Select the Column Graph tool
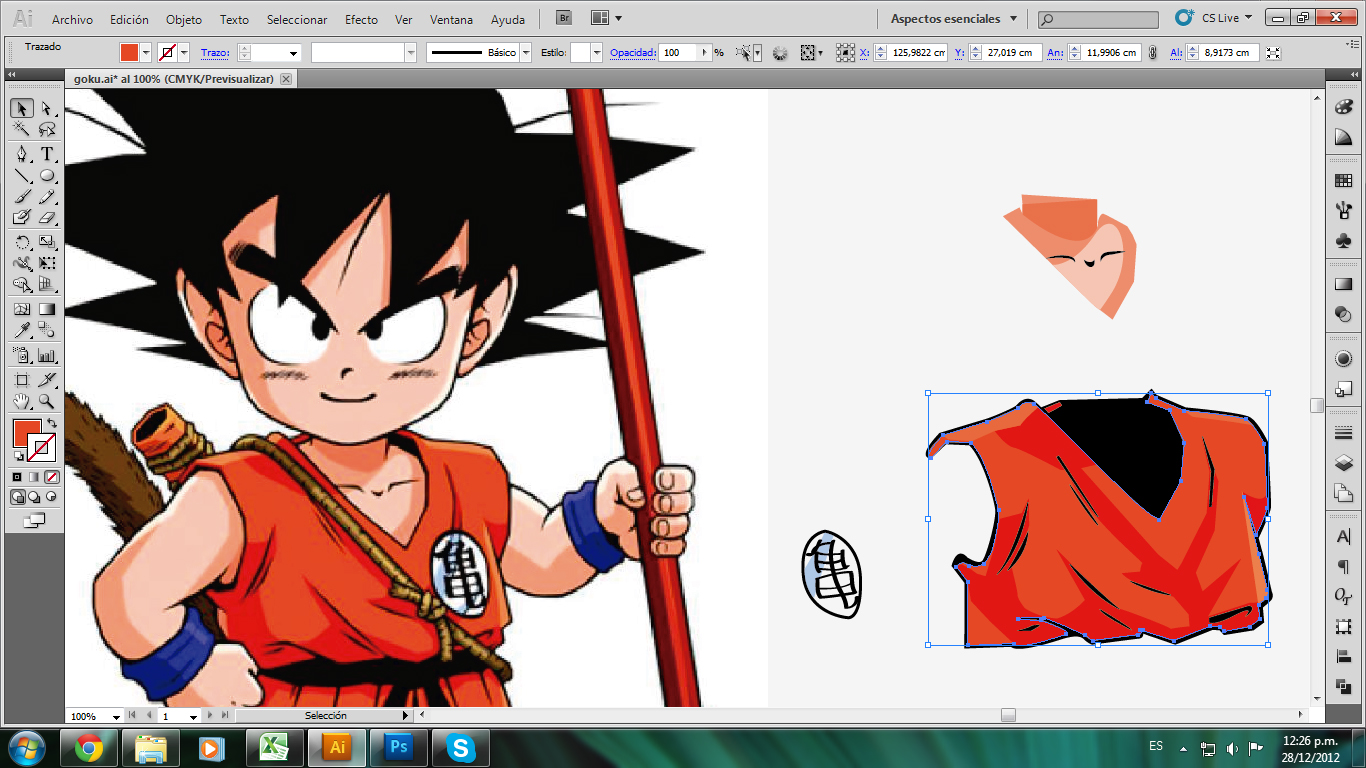This screenshot has height=768, width=1366. coord(46,355)
